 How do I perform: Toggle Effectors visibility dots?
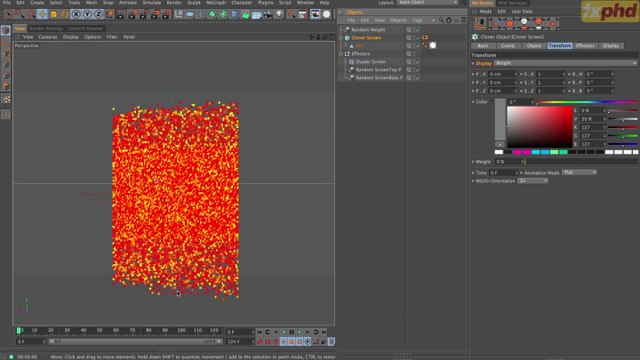click(x=414, y=54)
